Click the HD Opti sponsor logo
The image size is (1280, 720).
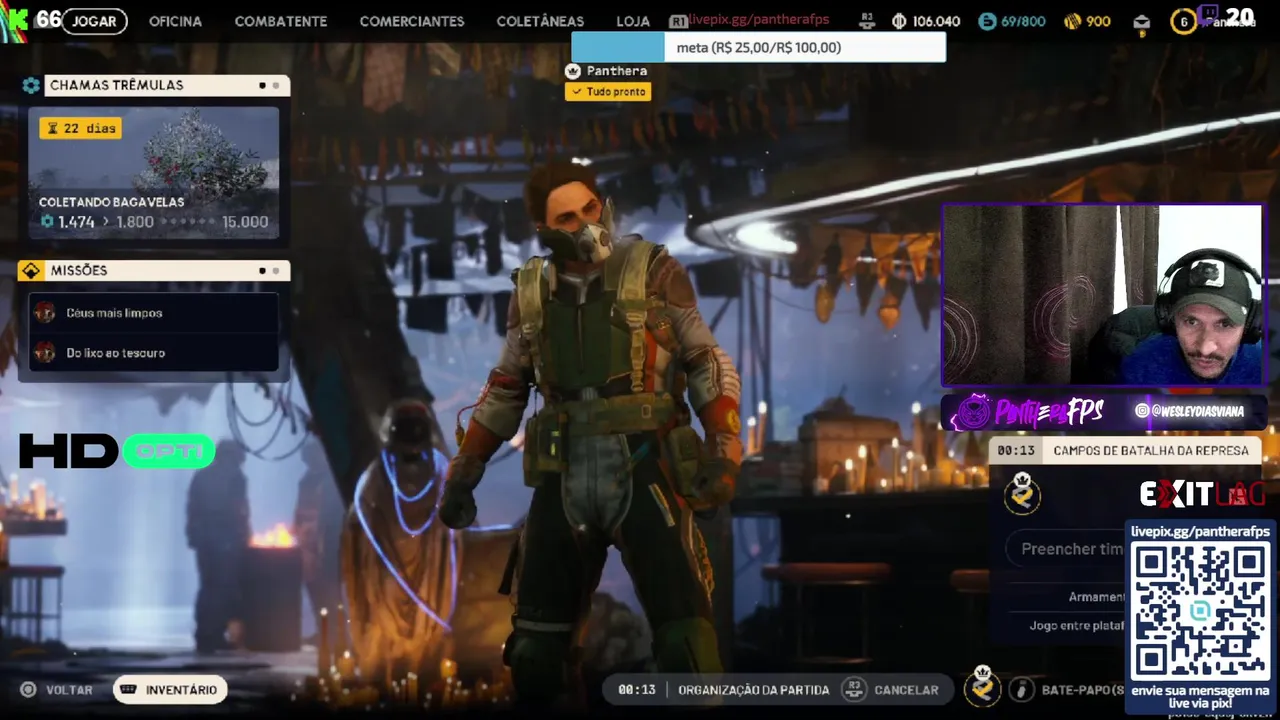[x=117, y=452]
